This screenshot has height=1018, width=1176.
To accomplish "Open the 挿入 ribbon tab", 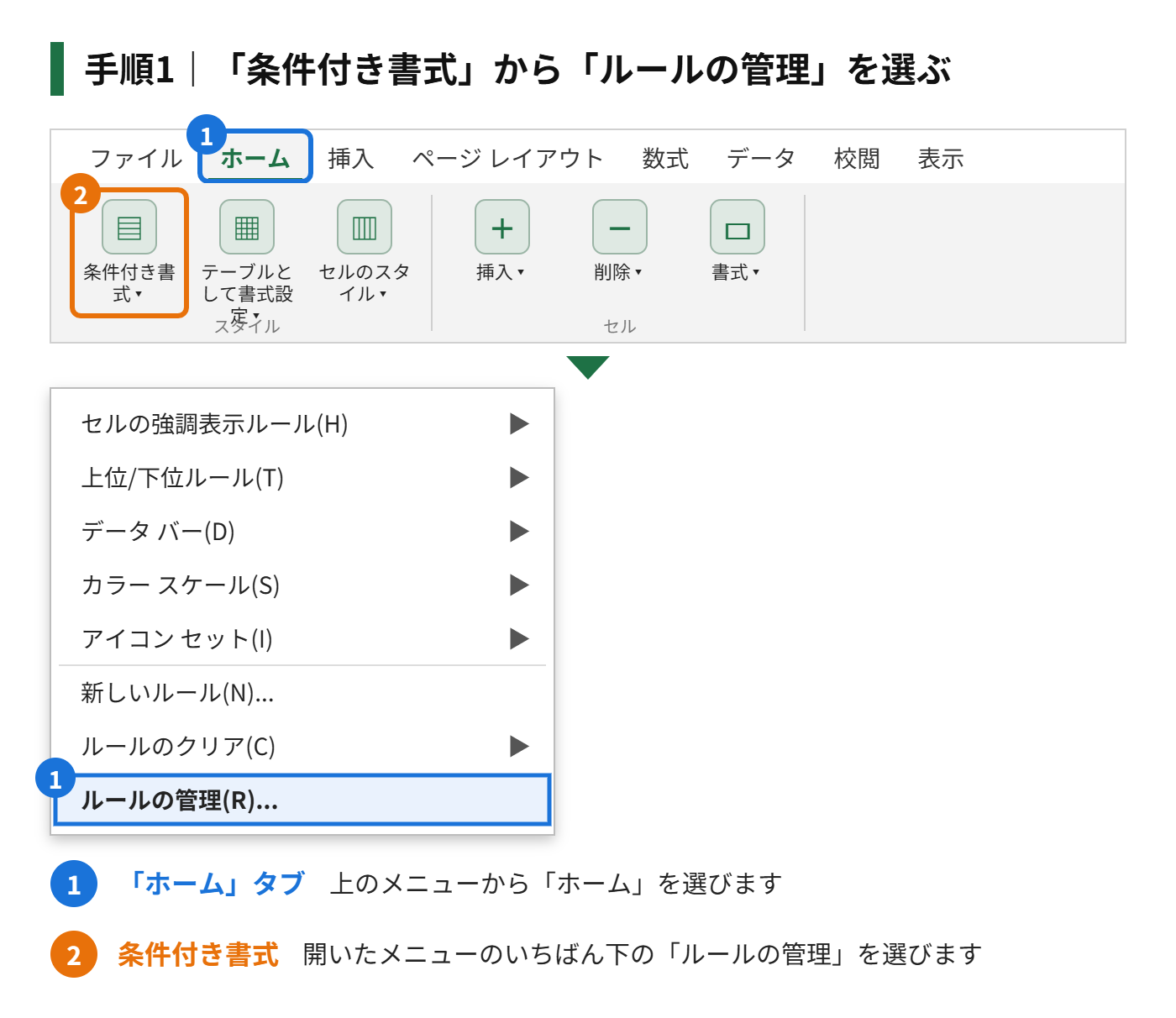I will [x=350, y=158].
